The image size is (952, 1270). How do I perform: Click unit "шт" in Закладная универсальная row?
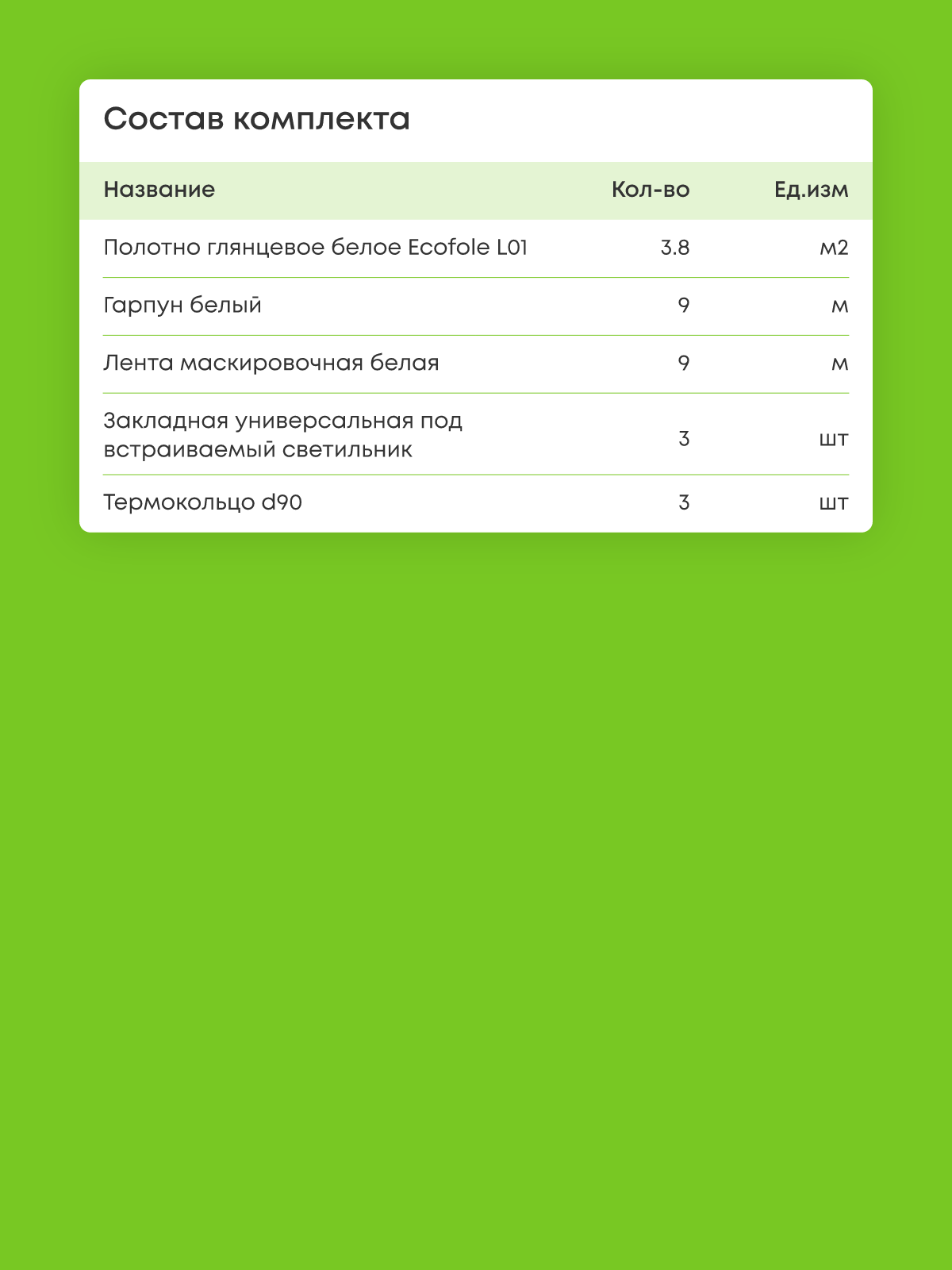(x=833, y=438)
